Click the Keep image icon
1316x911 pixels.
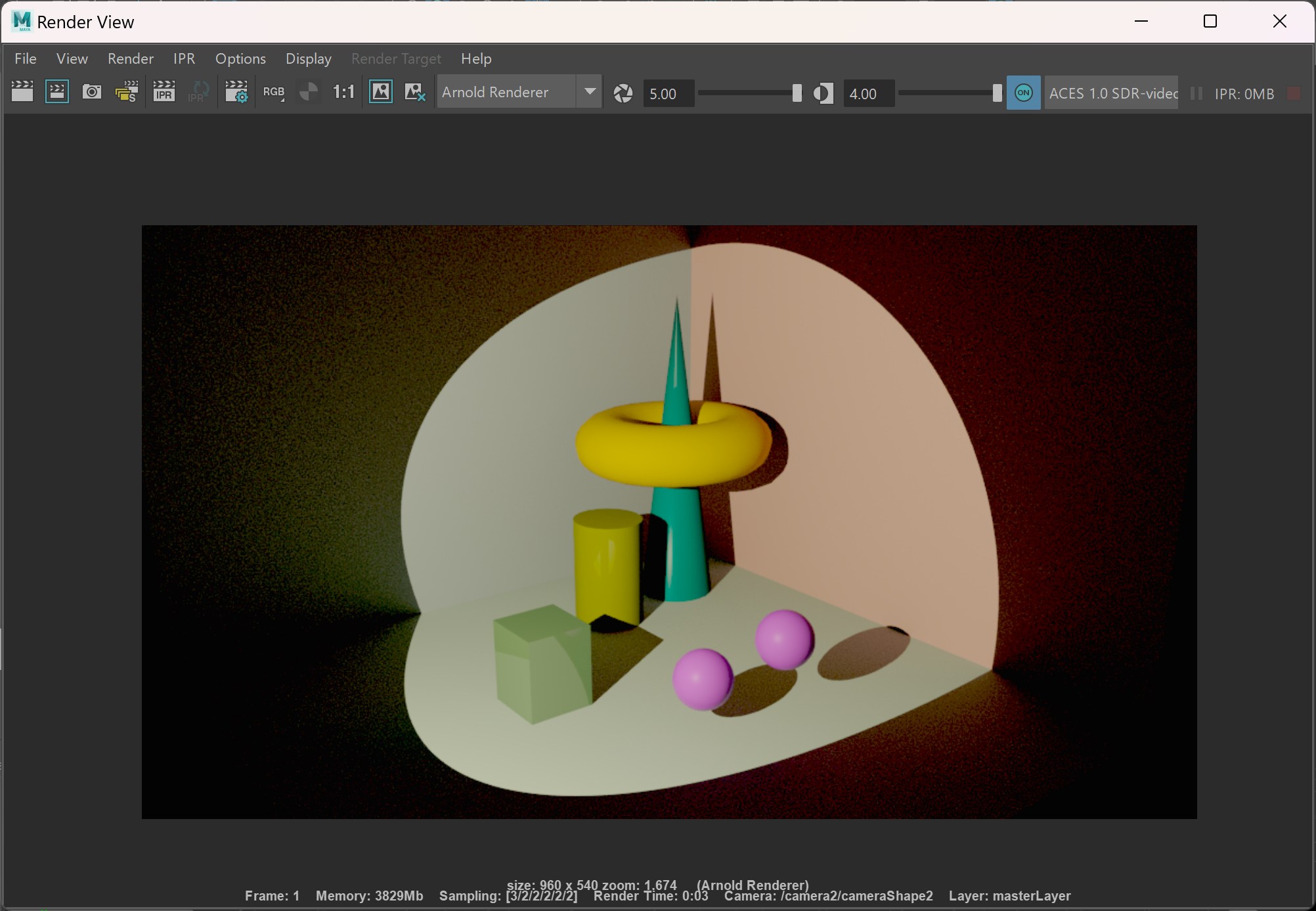click(x=381, y=92)
